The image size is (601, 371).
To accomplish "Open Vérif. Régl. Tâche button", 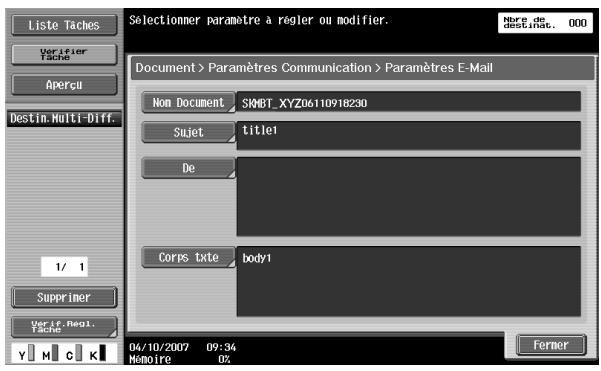I will (64, 327).
